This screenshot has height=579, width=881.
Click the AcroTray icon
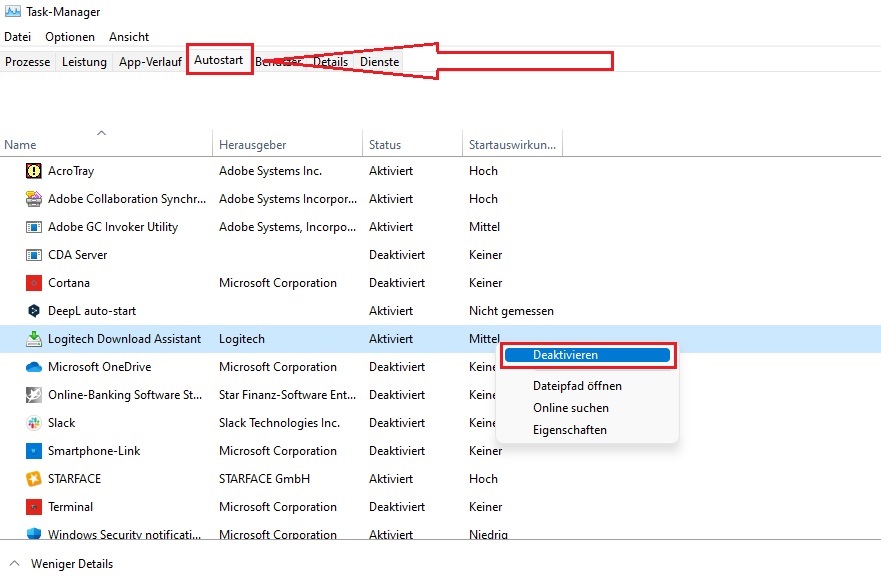(34, 171)
